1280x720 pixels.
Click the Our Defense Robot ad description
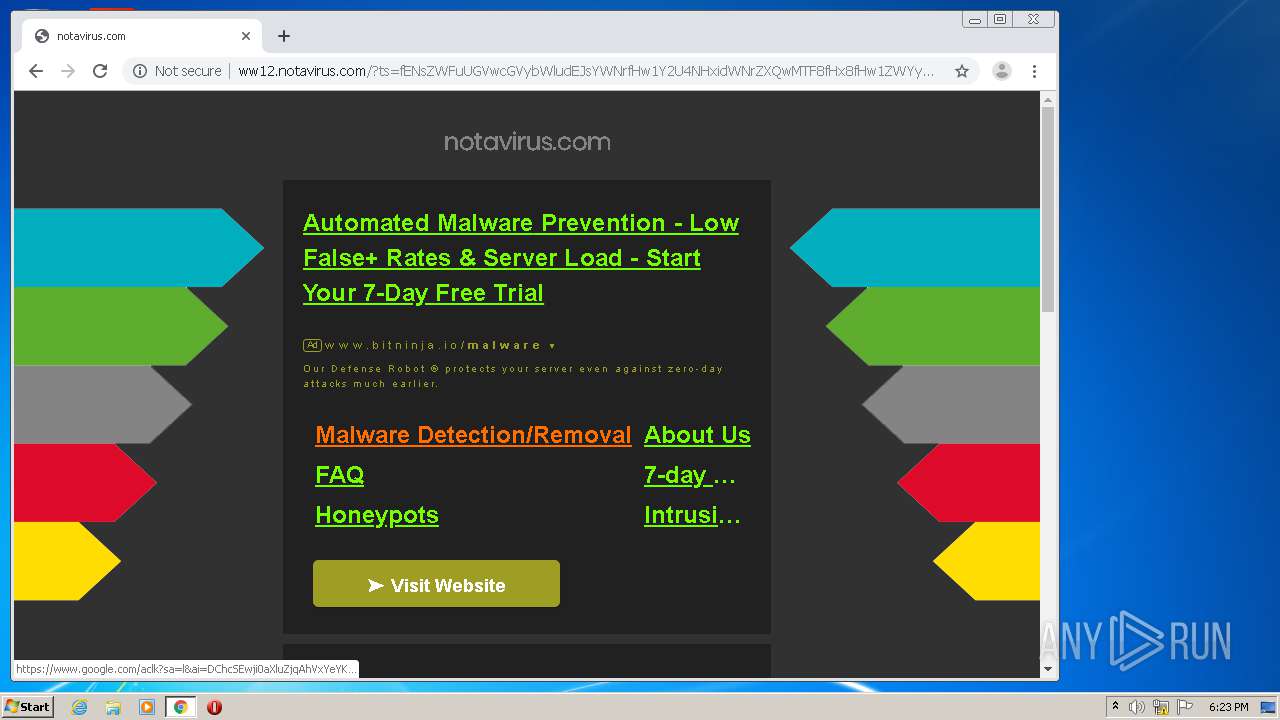(x=513, y=376)
